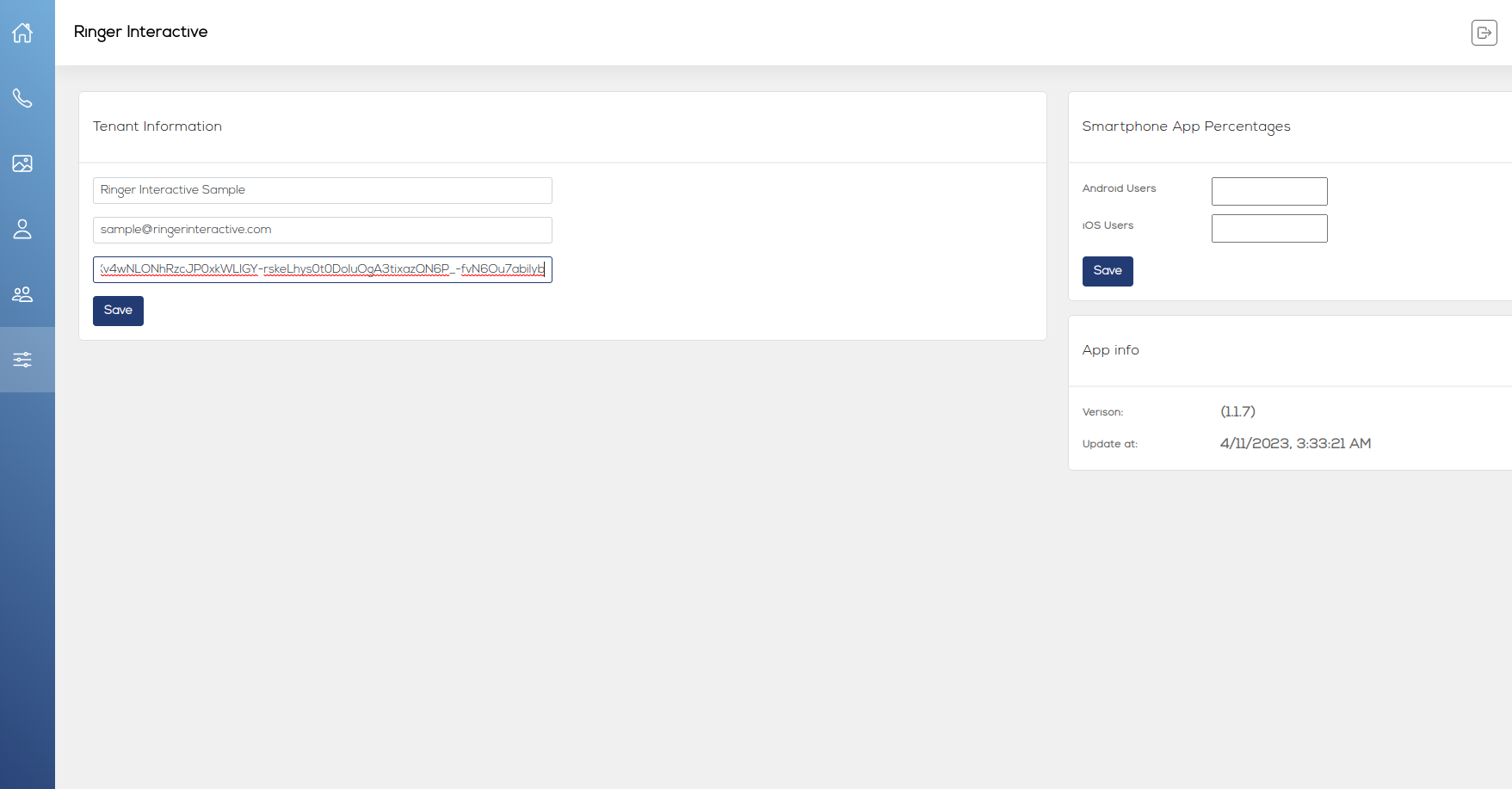Screen dimensions: 1512x789
Task: Click the Ringer Interactive header title
Action: click(x=140, y=32)
